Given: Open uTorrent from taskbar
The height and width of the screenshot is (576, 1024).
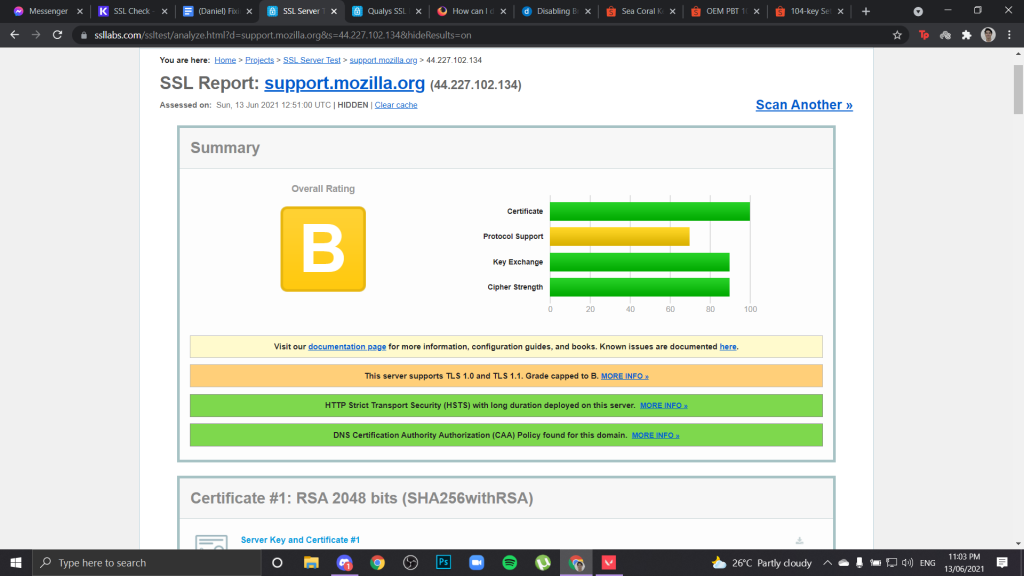Looking at the screenshot, I should [x=543, y=562].
